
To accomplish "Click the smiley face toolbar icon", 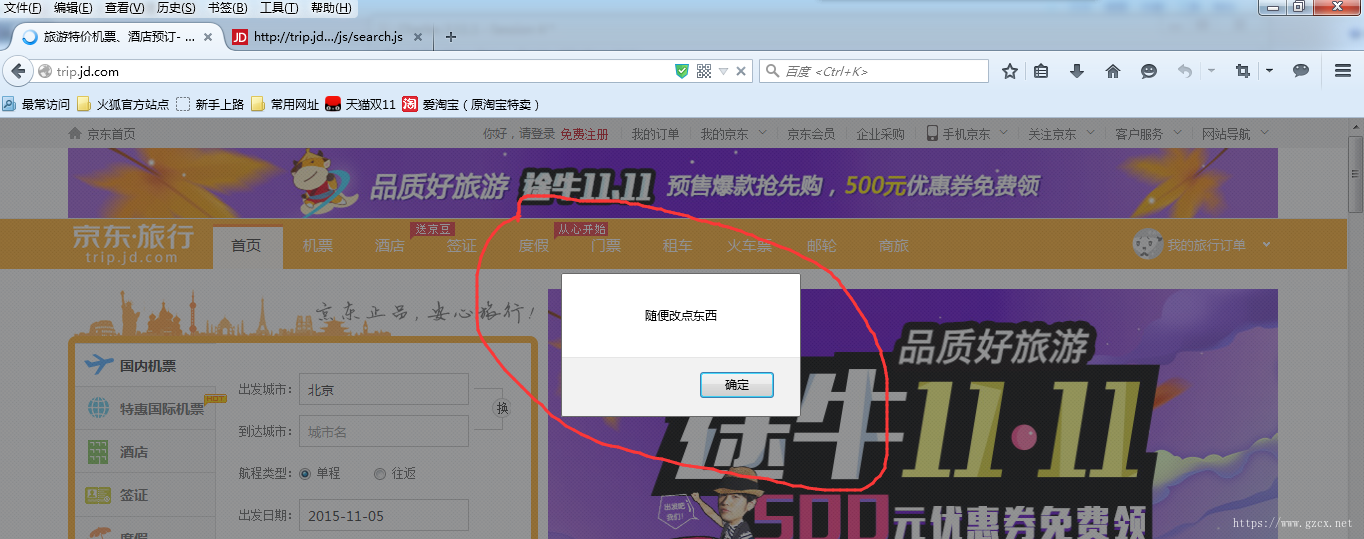I will 1149,71.
